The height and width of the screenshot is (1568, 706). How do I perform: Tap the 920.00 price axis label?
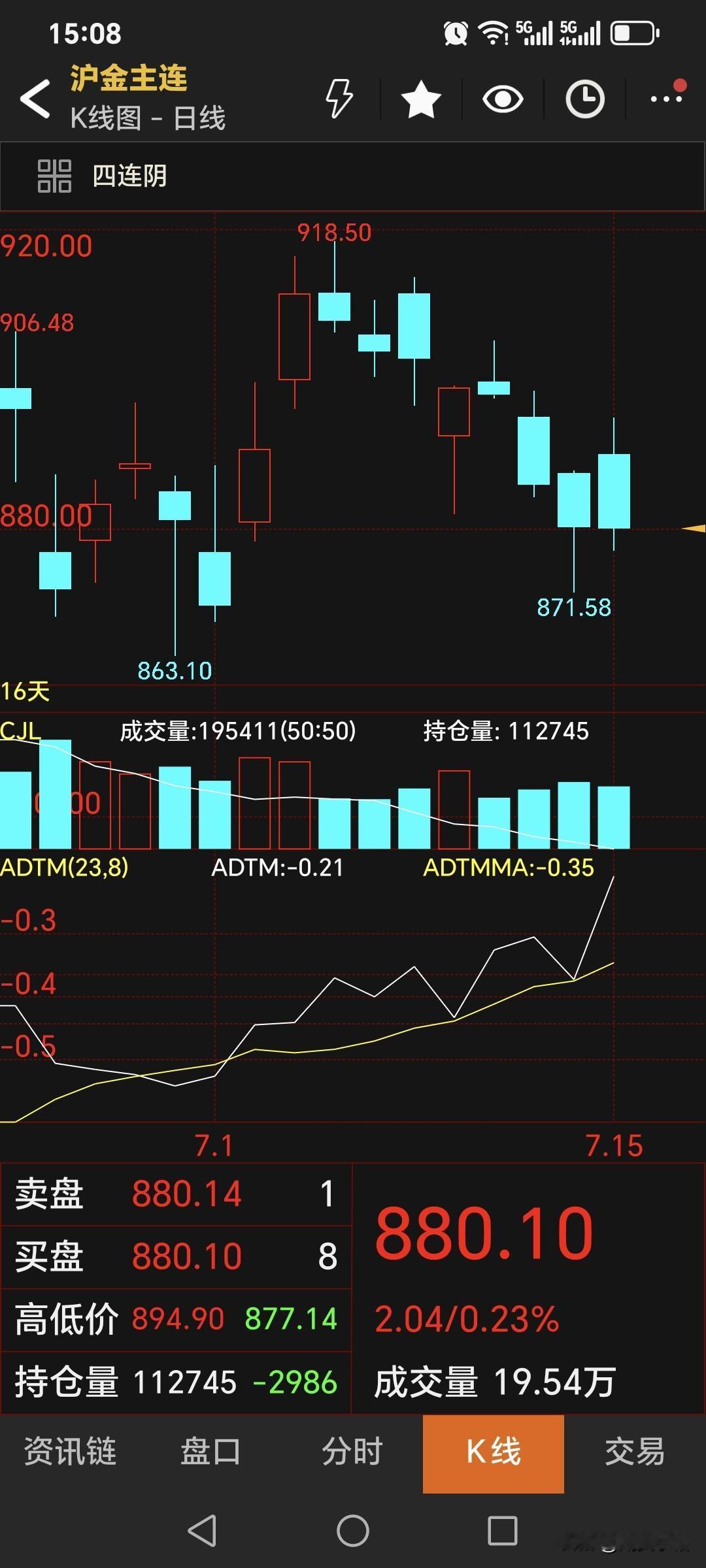coord(46,246)
